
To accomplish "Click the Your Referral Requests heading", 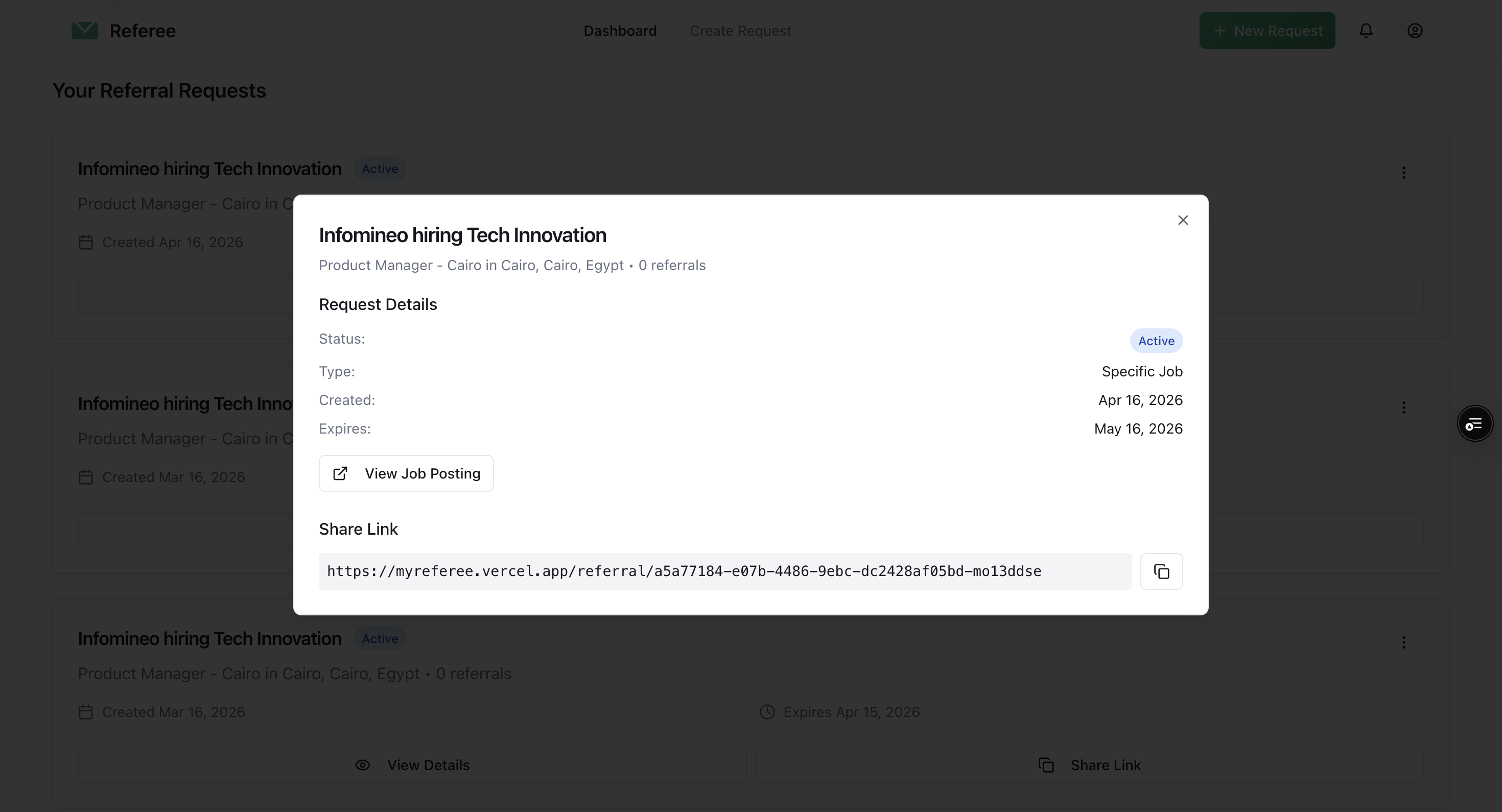I will [x=159, y=90].
